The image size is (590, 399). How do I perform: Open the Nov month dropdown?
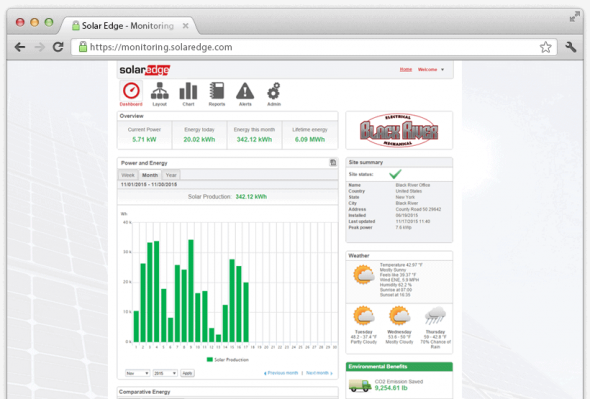coord(137,373)
